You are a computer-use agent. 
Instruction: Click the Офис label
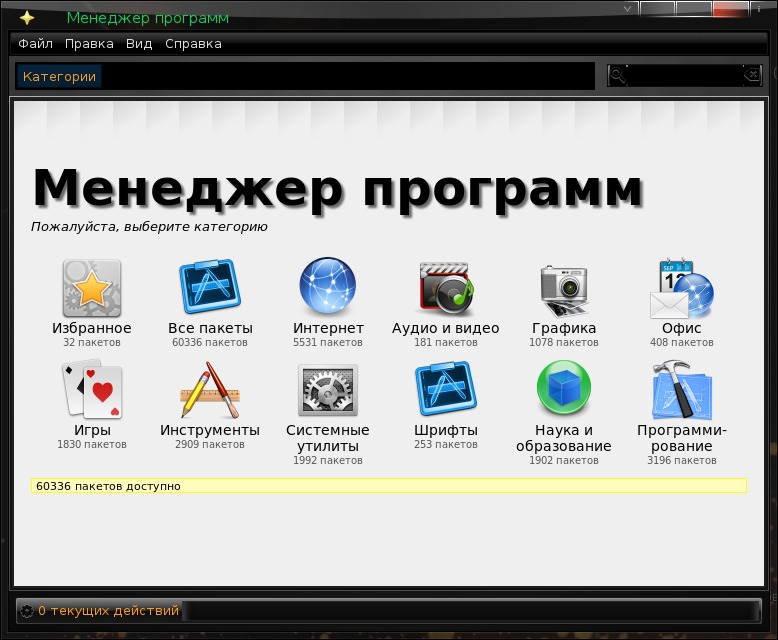point(682,328)
